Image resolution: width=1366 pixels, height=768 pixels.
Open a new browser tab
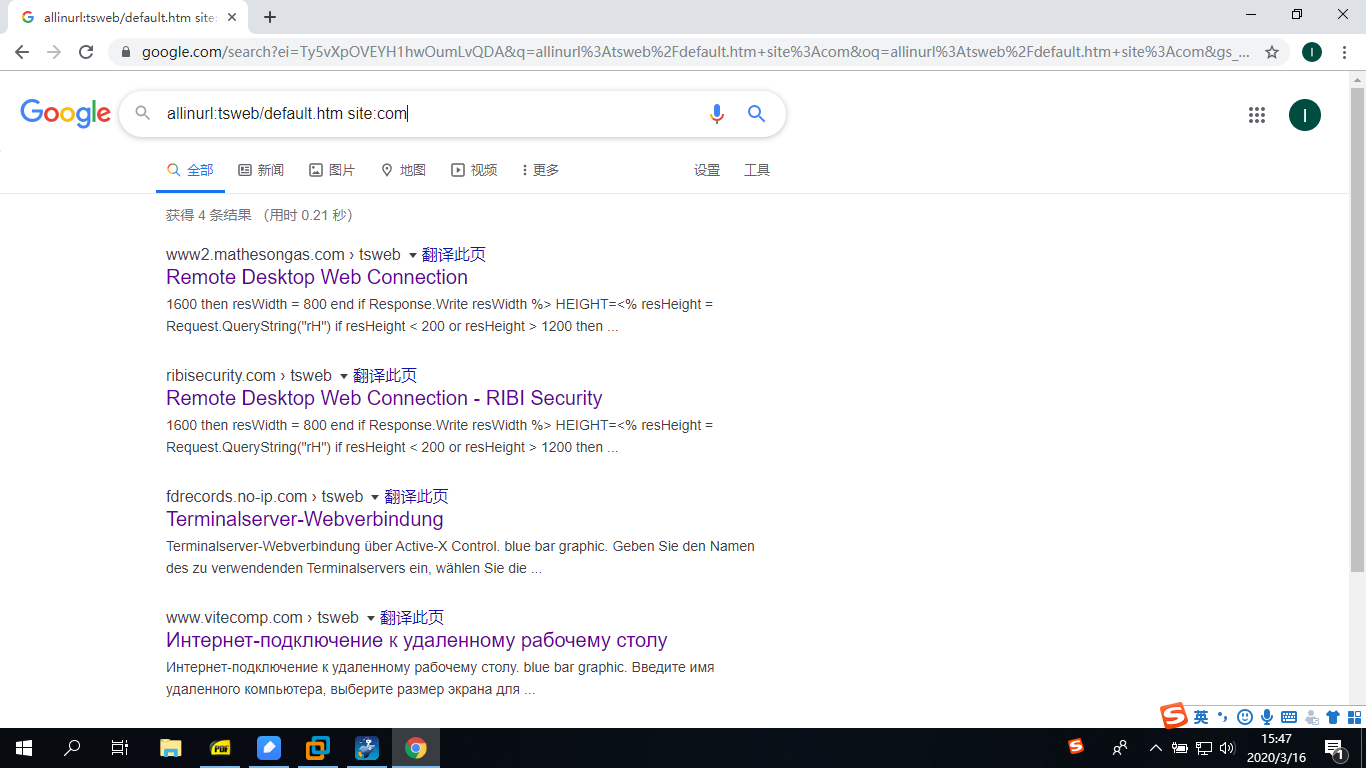(x=270, y=17)
